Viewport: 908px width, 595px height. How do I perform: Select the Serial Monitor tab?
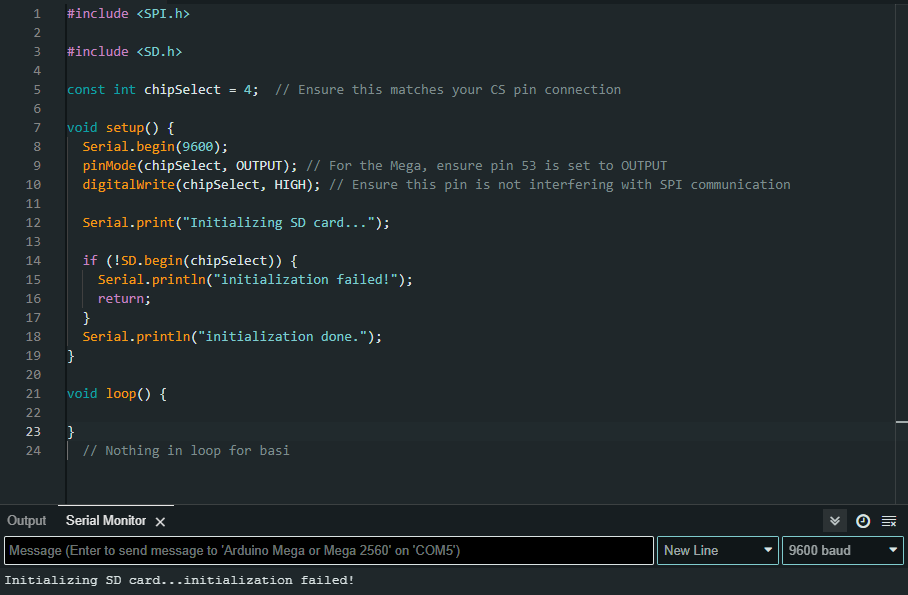[x=106, y=521]
